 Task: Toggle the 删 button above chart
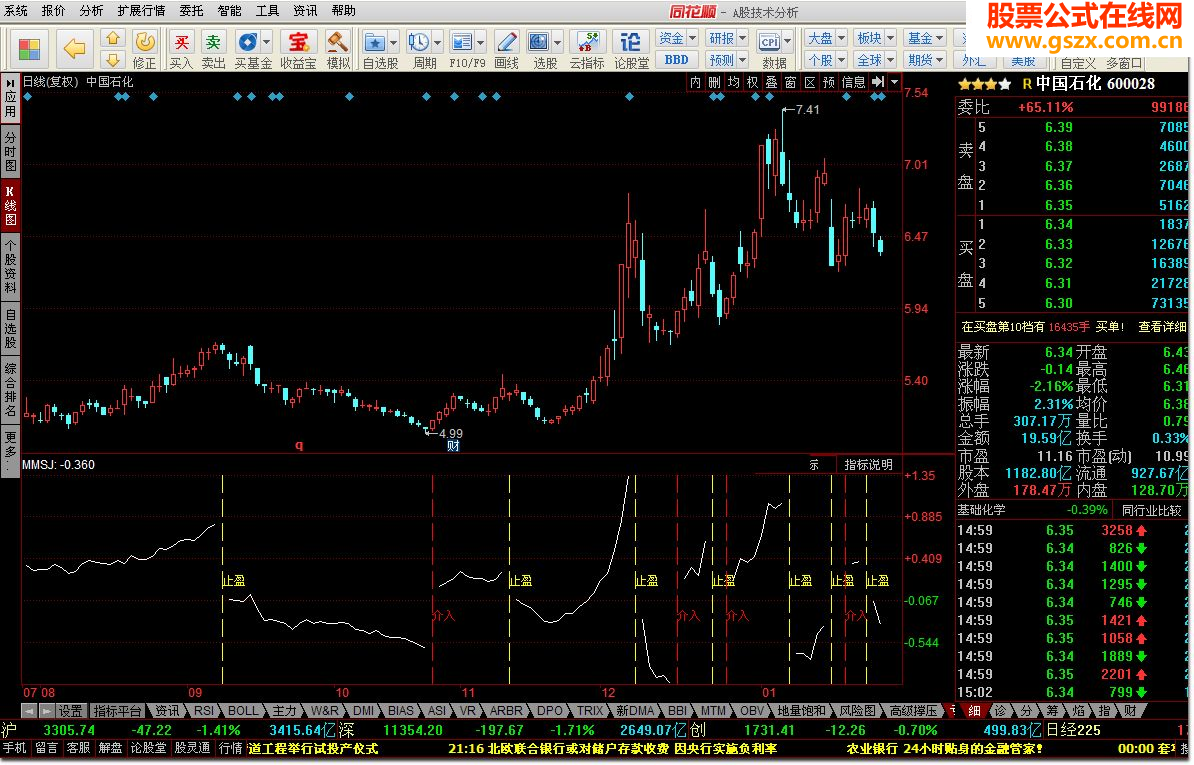coord(714,82)
